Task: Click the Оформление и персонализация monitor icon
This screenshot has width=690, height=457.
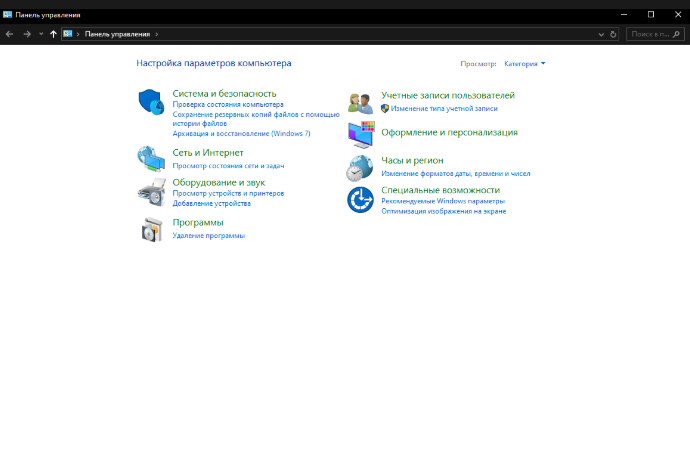Action: (361, 135)
